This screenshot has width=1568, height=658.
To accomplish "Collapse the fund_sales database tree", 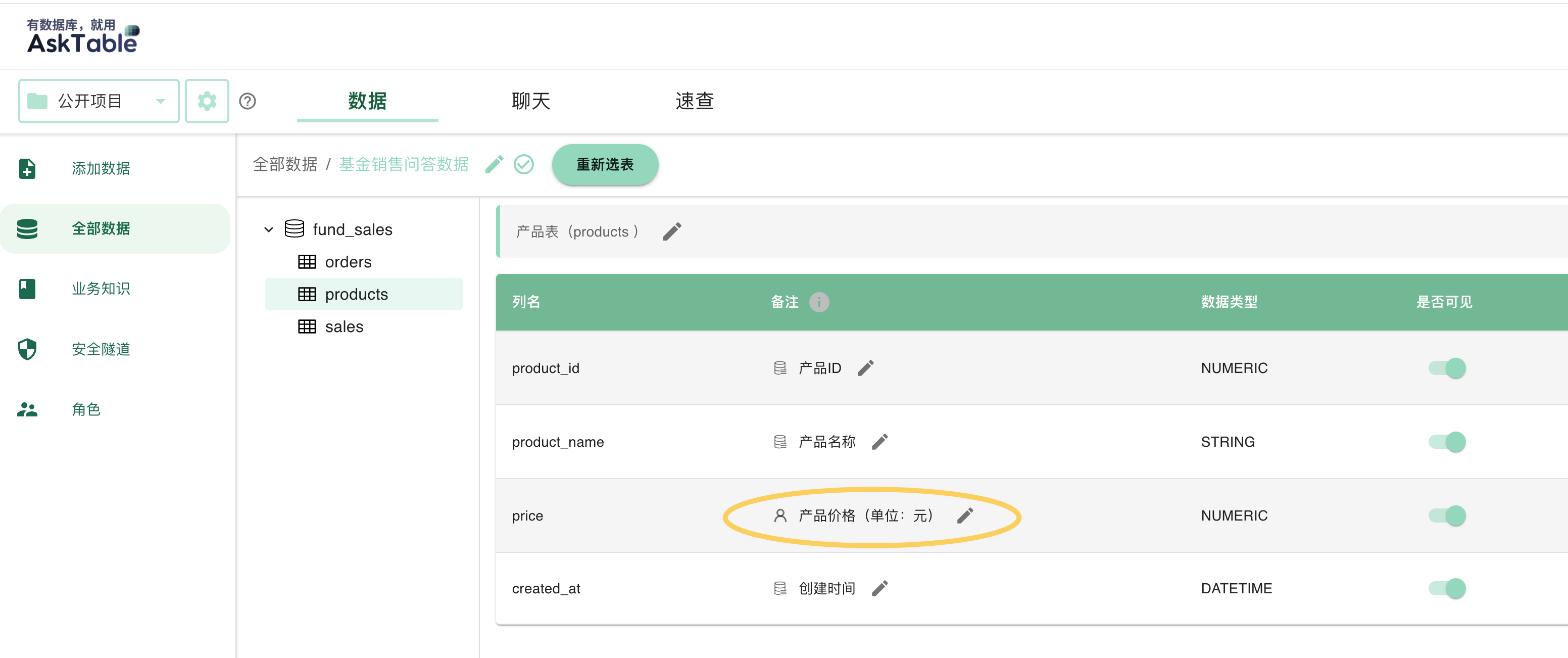I will [268, 229].
